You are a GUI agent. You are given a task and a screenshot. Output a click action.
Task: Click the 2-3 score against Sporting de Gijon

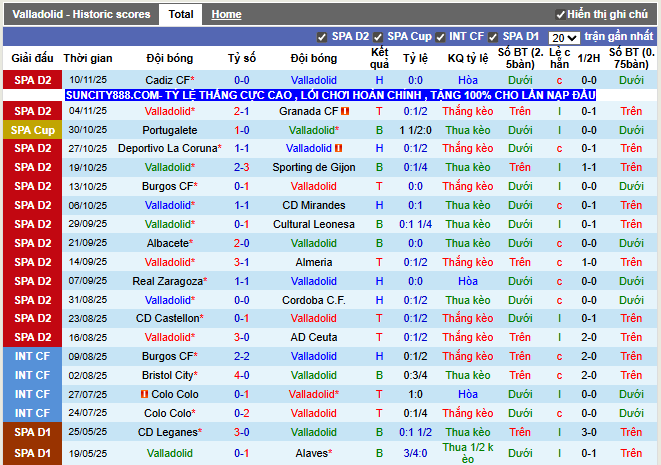[242, 167]
